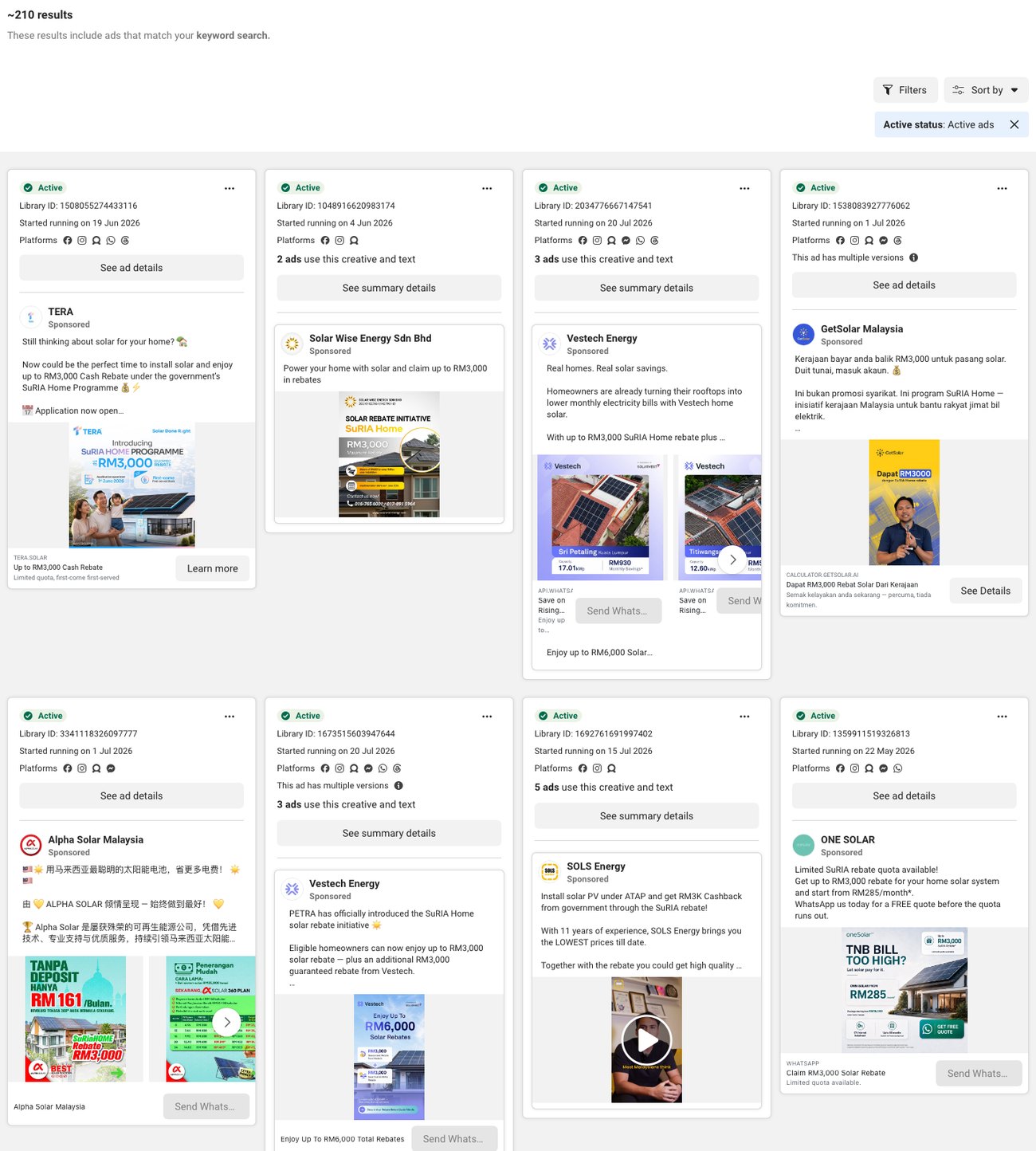The image size is (1036, 1151).
Task: Open three-dot menu on GetSolar Malaysia card
Action: click(1002, 188)
